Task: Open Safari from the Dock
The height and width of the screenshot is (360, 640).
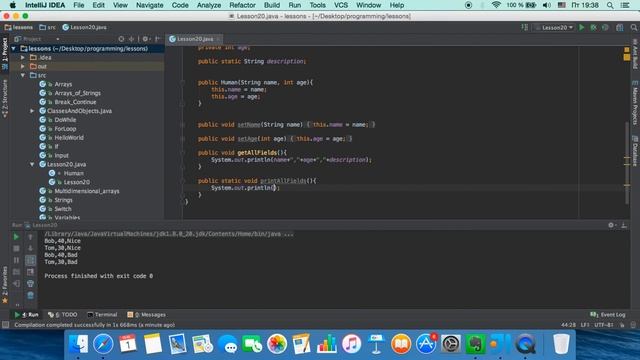Action: [x=103, y=344]
